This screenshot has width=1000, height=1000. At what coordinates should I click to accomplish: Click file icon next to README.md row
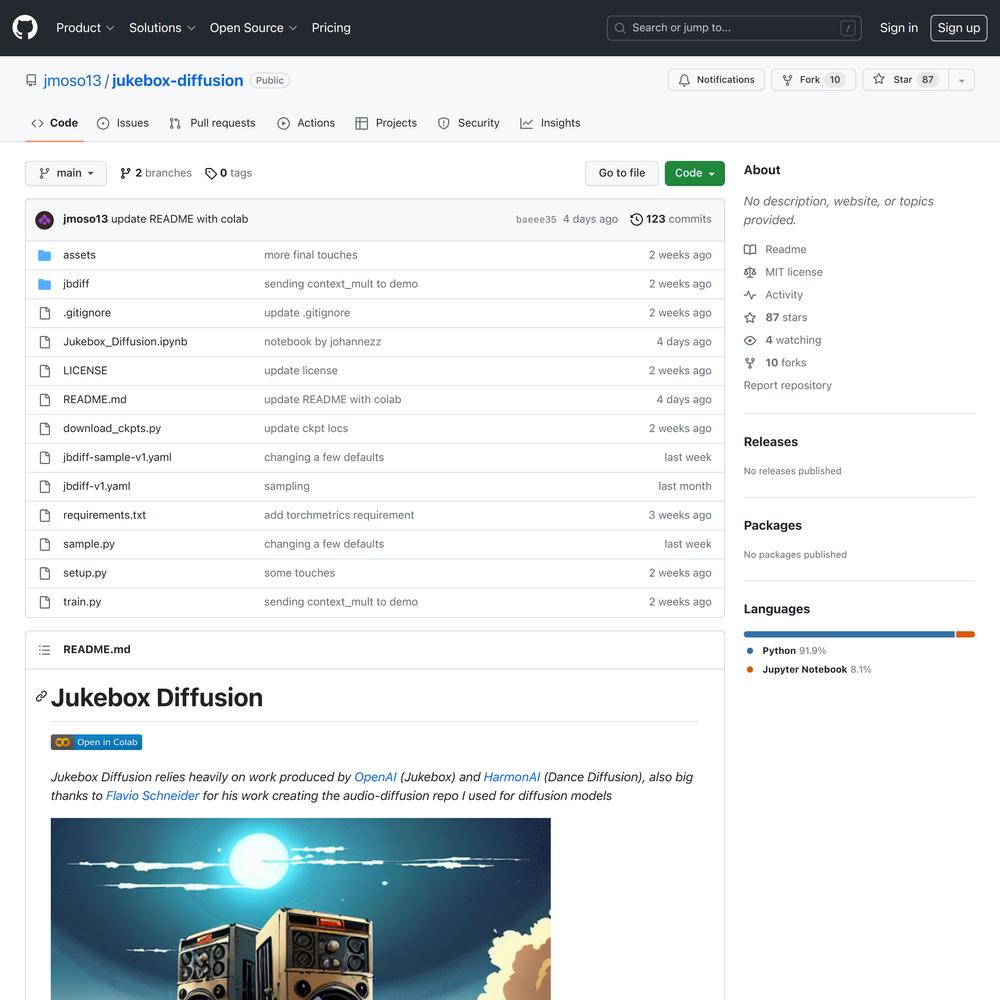click(45, 400)
